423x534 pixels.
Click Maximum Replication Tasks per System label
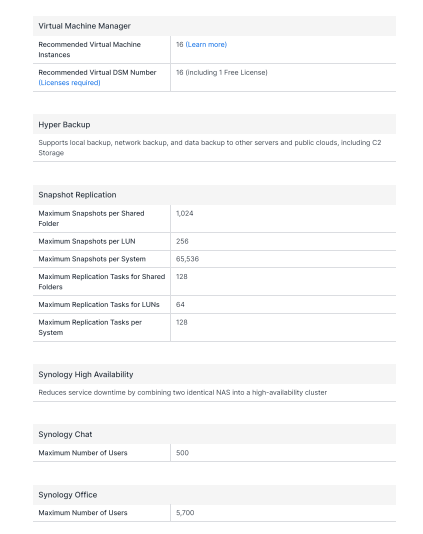point(90,327)
